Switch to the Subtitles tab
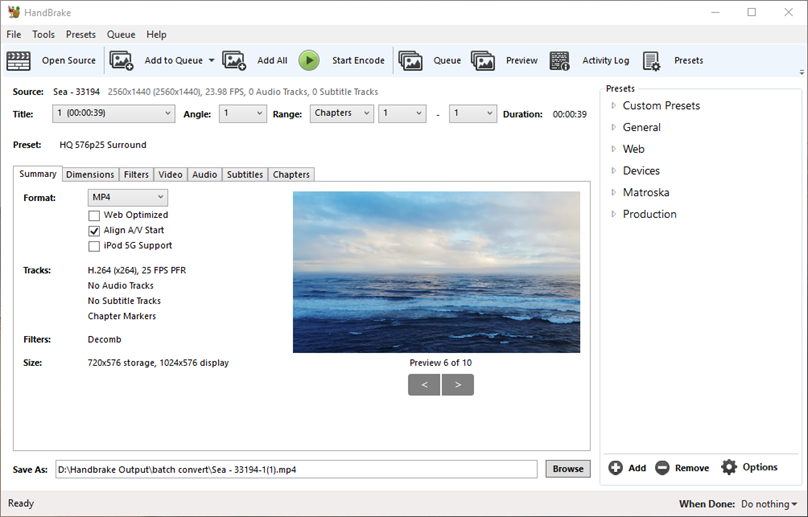This screenshot has width=808, height=517. (x=245, y=175)
